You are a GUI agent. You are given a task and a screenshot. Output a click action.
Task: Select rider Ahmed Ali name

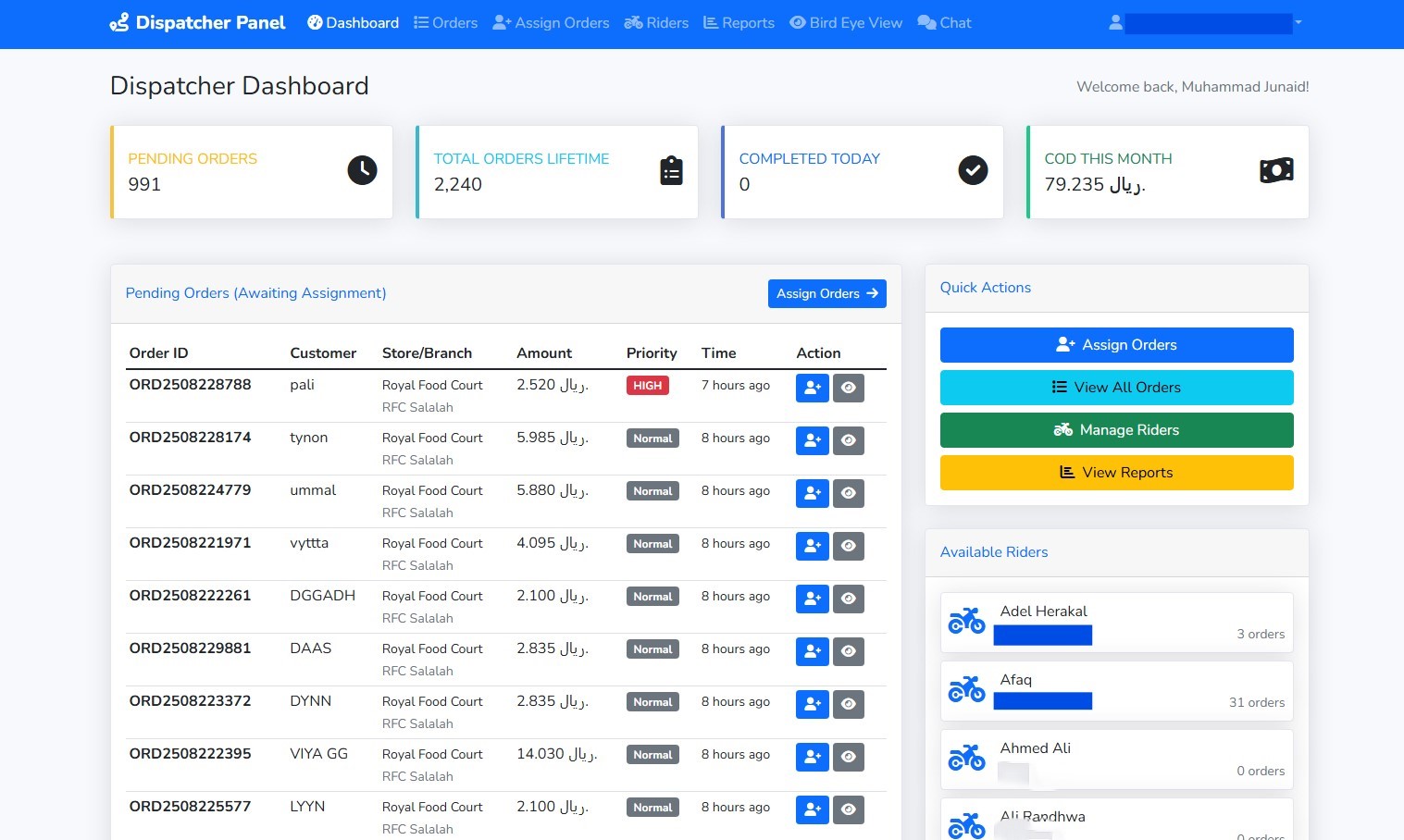(x=1035, y=748)
